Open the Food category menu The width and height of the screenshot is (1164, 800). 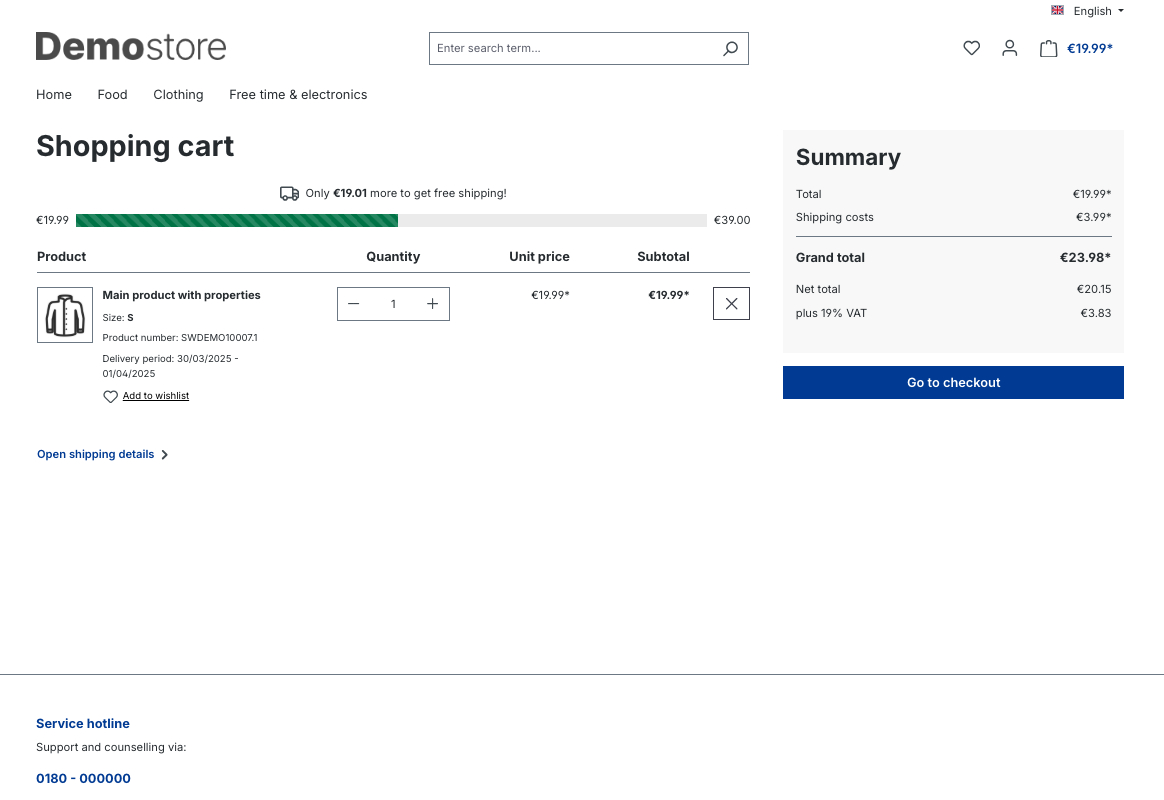coord(112,95)
